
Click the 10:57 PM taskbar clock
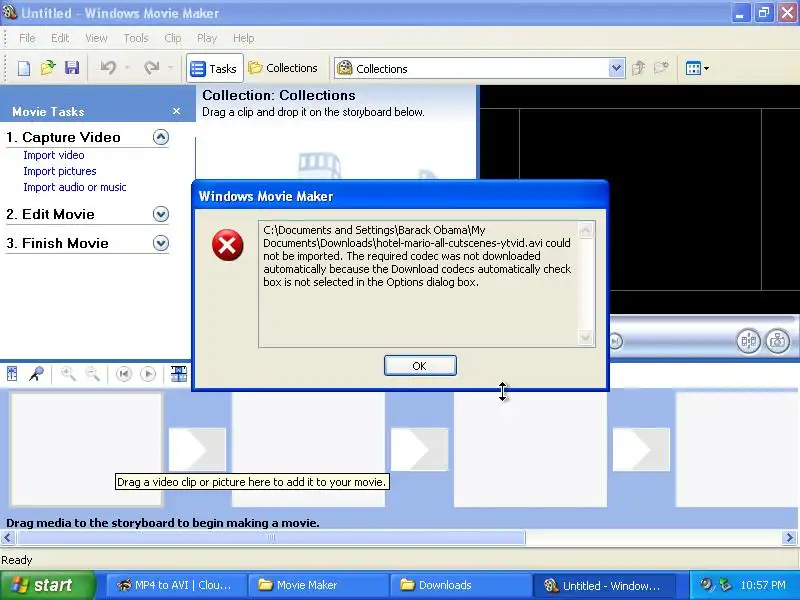(x=763, y=585)
